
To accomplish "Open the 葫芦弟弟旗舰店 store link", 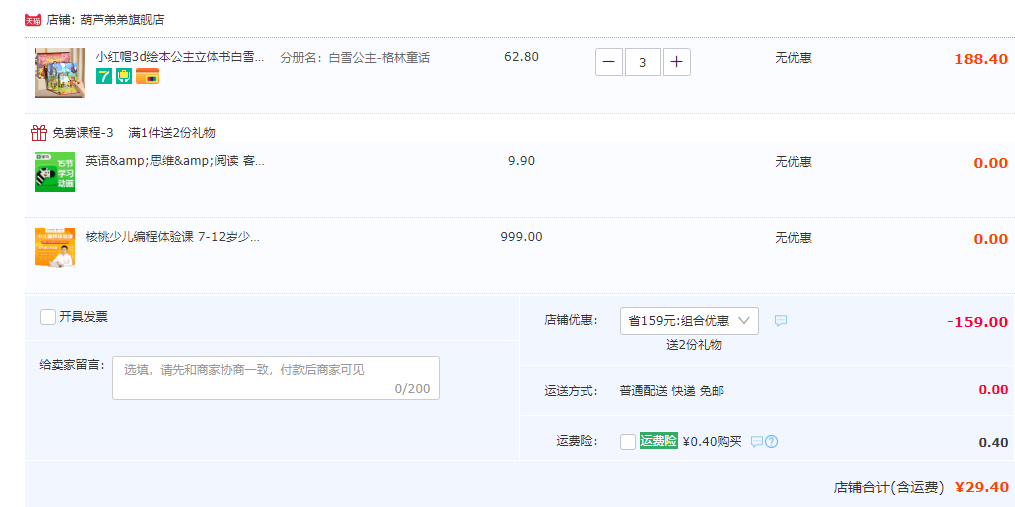I will point(122,20).
